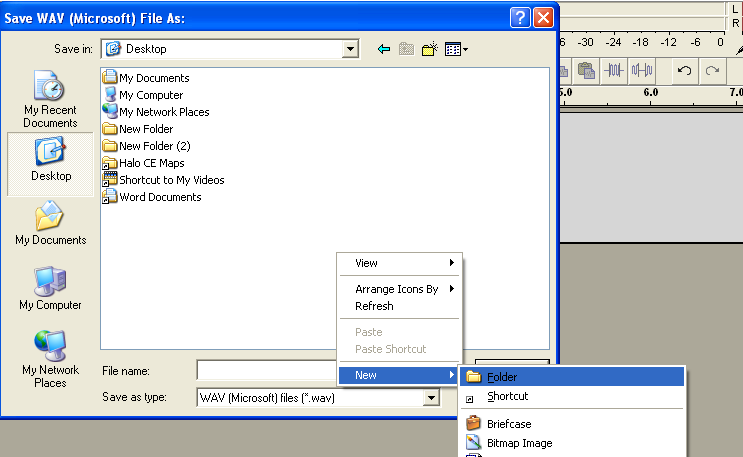Click the Trim audio toolbar icon
Screen dimensions: 743x457
point(613,70)
